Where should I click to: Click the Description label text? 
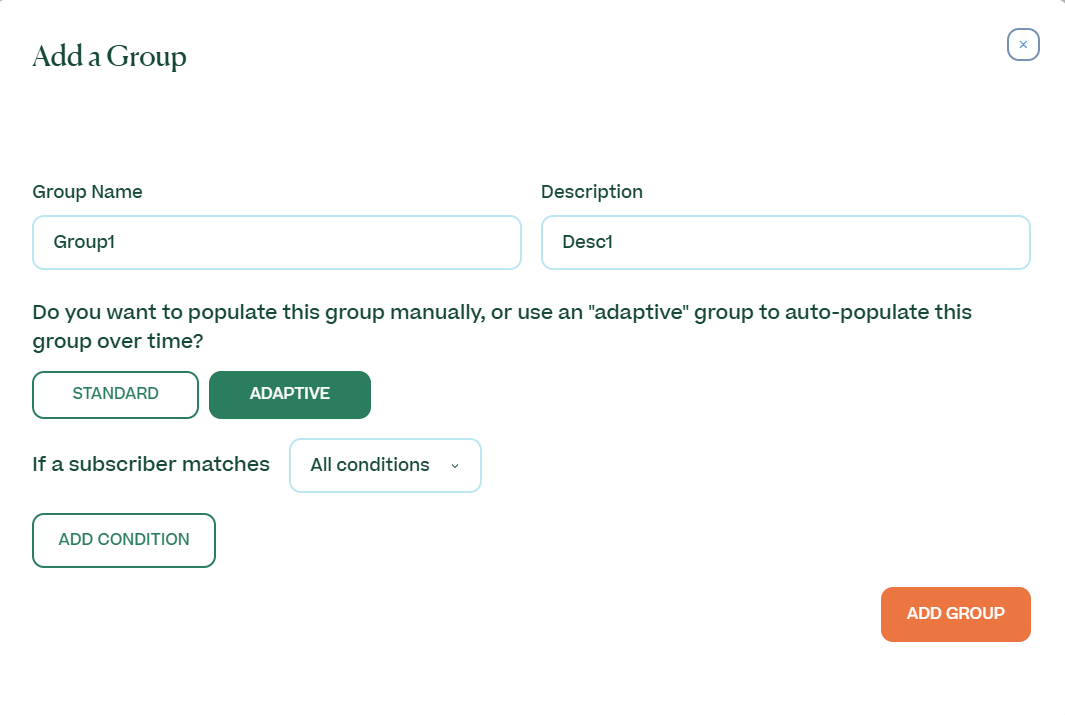click(592, 192)
